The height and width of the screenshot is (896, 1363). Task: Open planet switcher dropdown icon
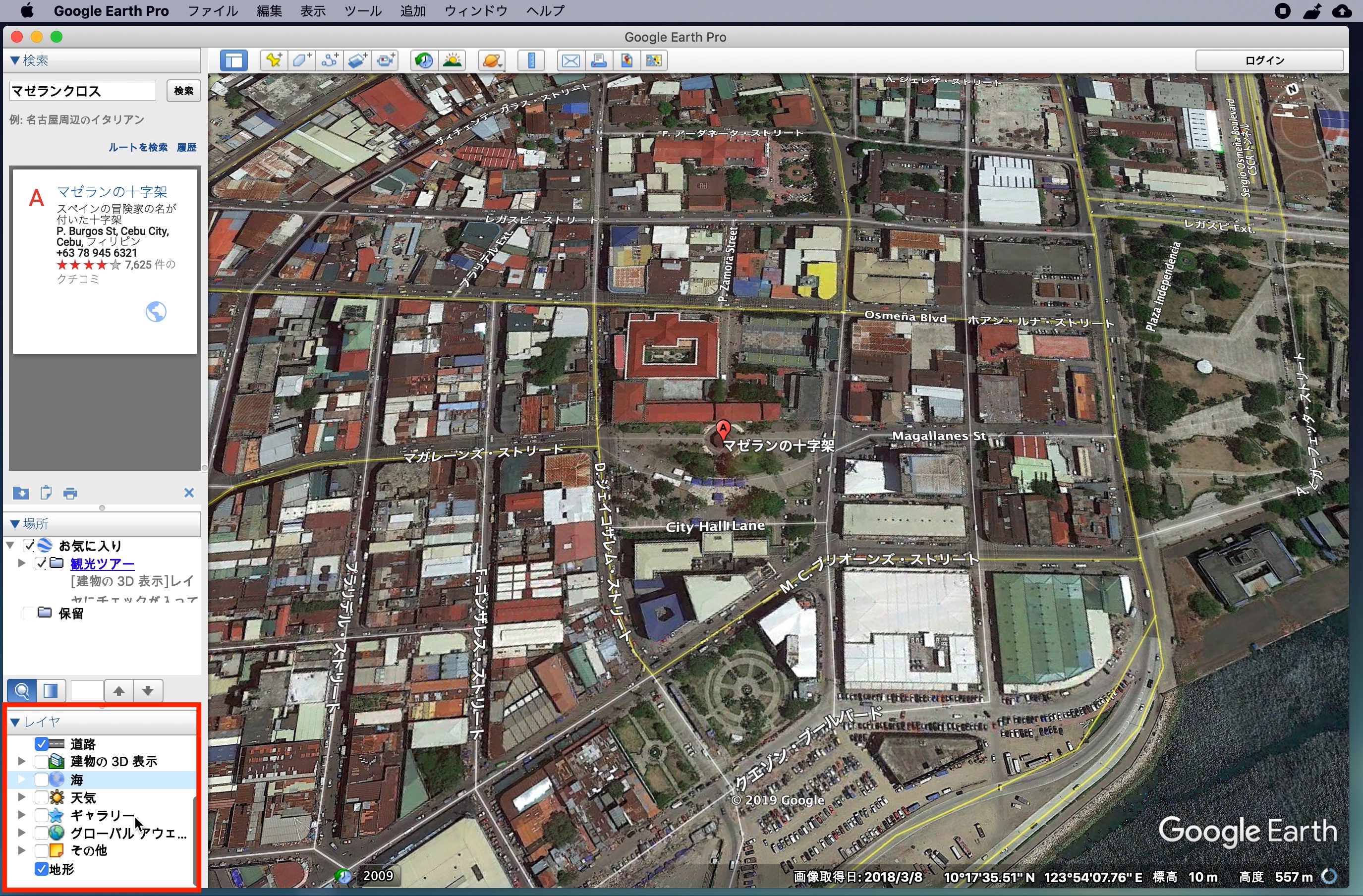(x=492, y=60)
